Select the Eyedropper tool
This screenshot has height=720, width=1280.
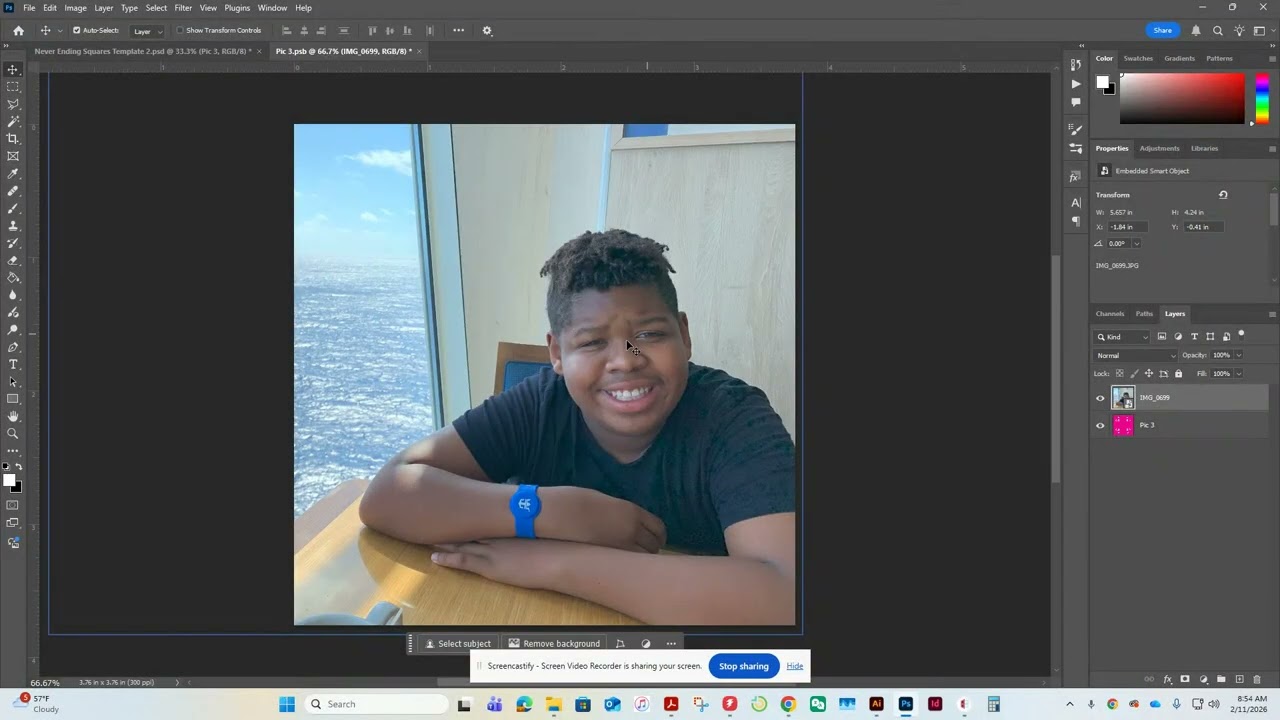pos(13,173)
